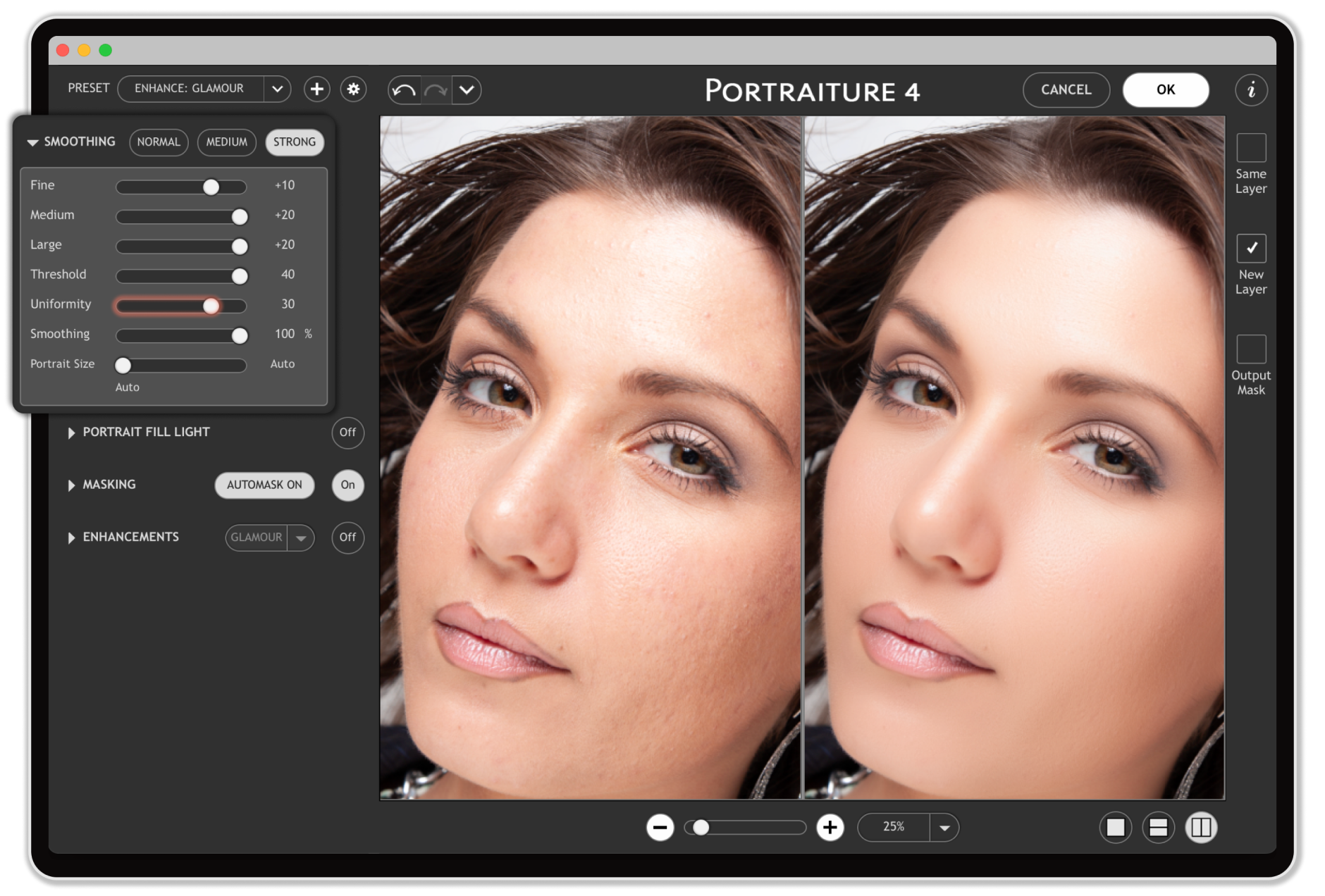Click the zoom out minus icon

[x=660, y=827]
